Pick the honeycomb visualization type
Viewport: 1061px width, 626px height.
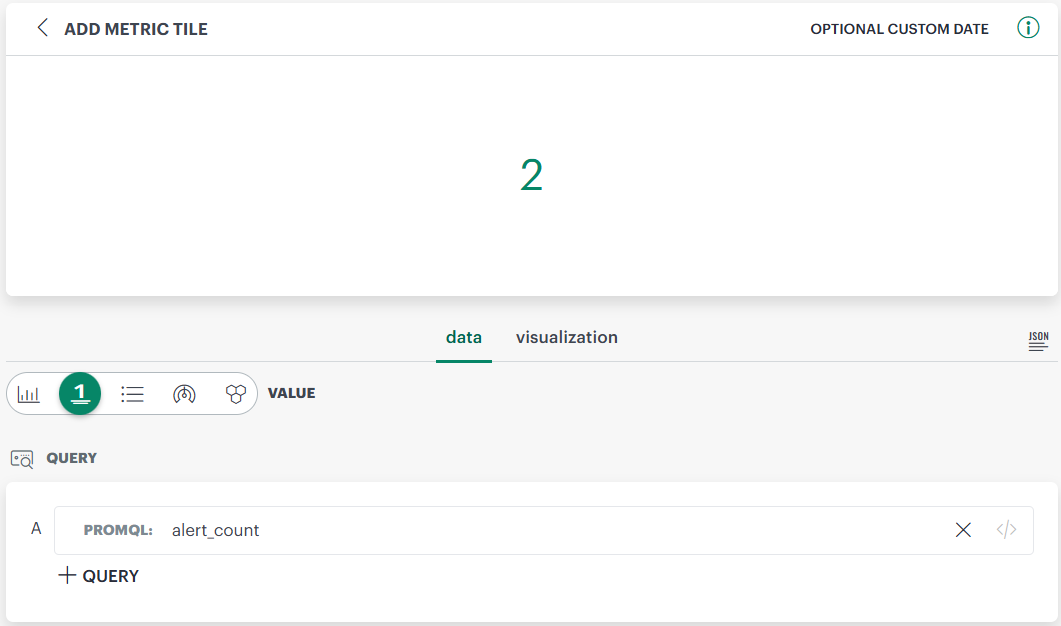tap(236, 394)
